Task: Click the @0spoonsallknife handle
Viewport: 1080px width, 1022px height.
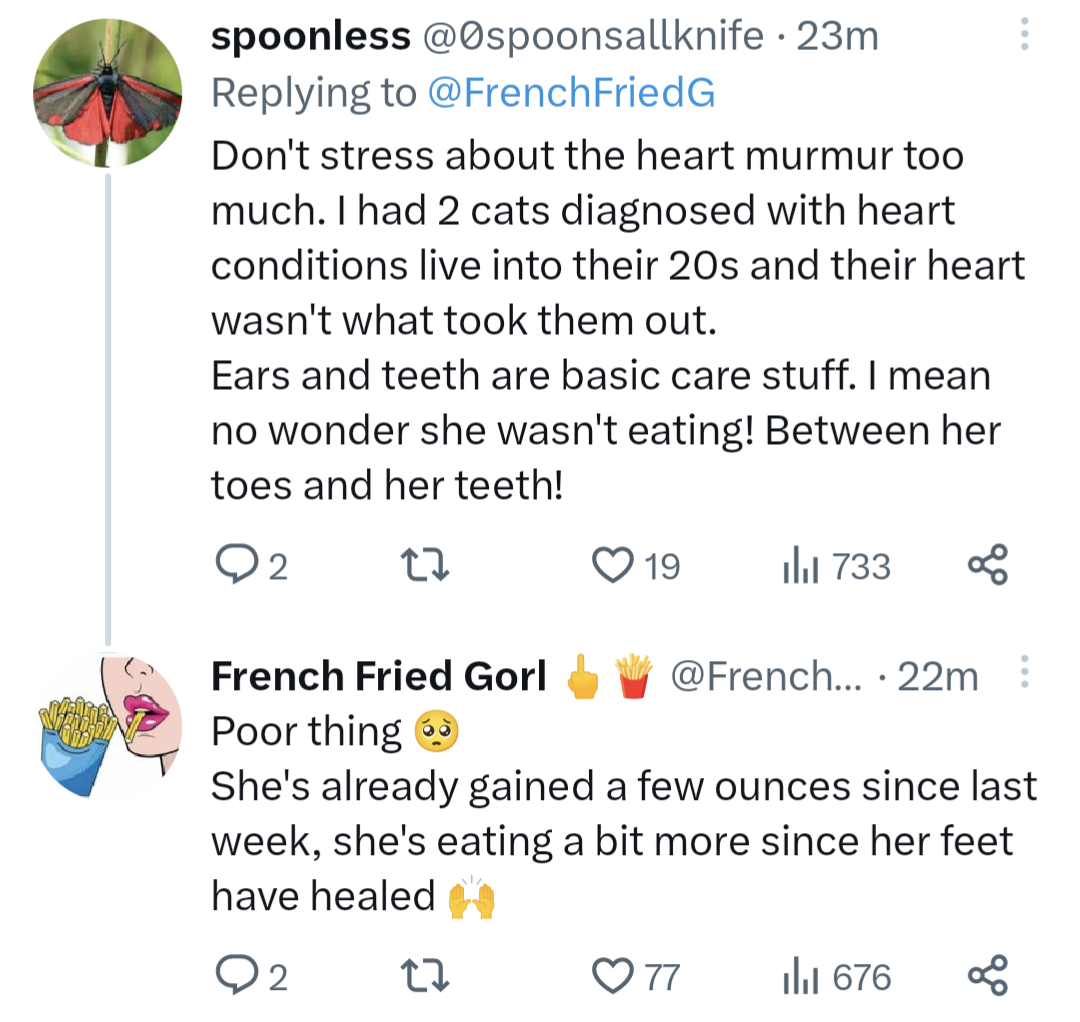Action: [593, 36]
